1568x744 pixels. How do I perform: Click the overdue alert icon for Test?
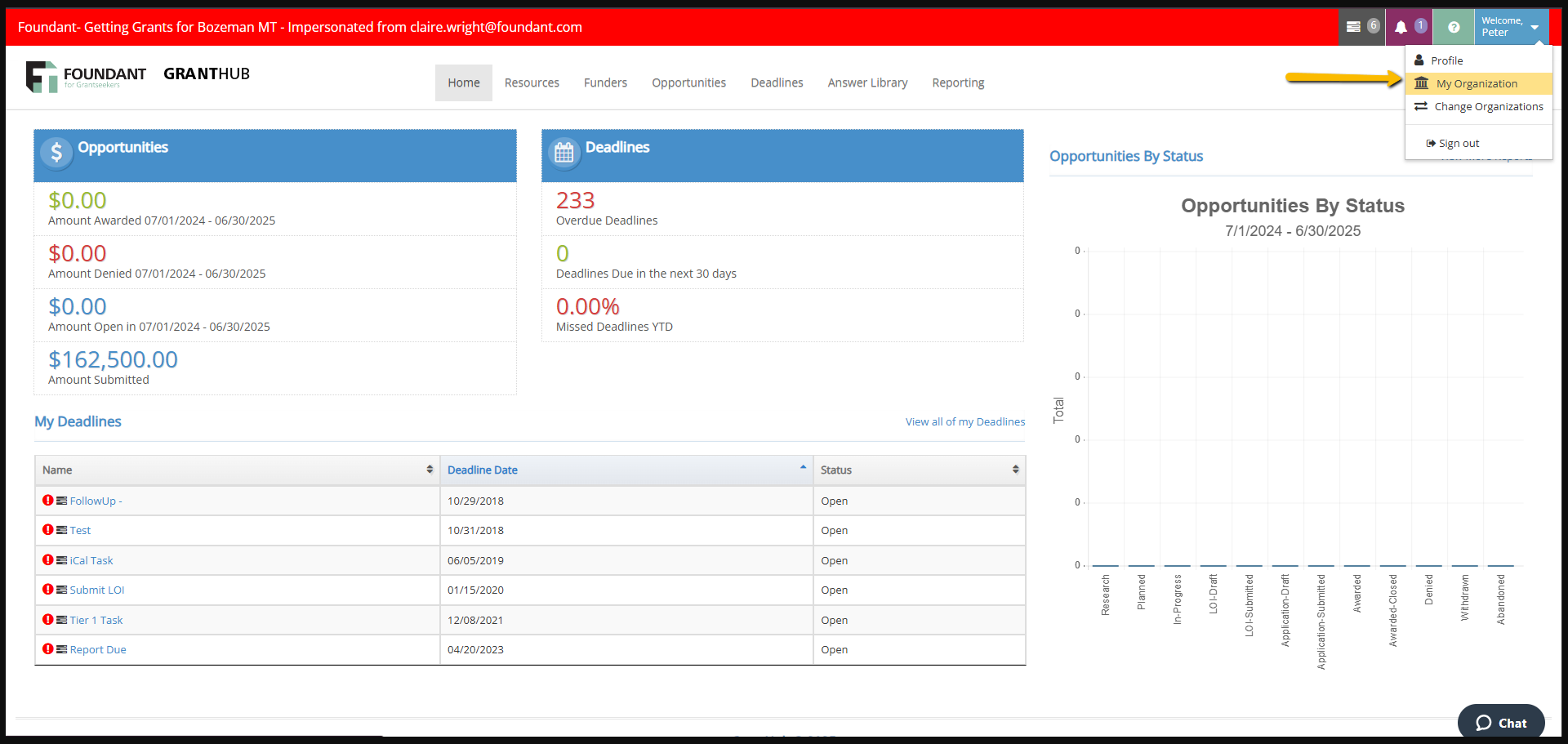tap(48, 529)
